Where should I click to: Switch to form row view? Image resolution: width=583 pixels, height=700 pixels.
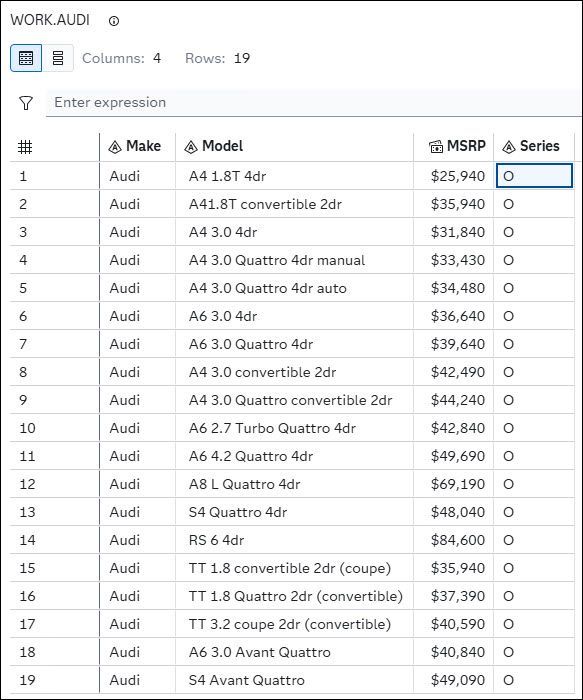58,58
